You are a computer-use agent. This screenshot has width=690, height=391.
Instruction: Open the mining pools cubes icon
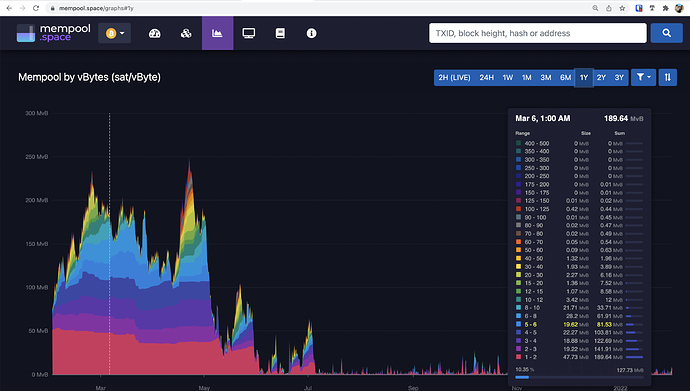(x=186, y=33)
